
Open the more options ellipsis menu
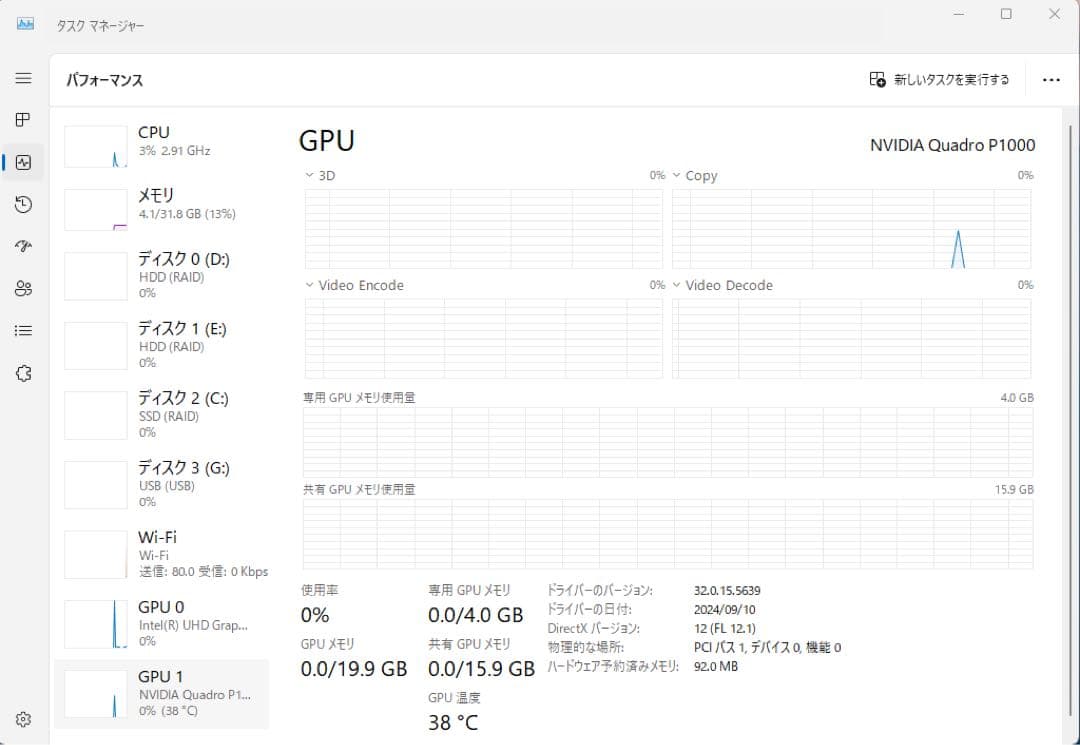coord(1051,79)
